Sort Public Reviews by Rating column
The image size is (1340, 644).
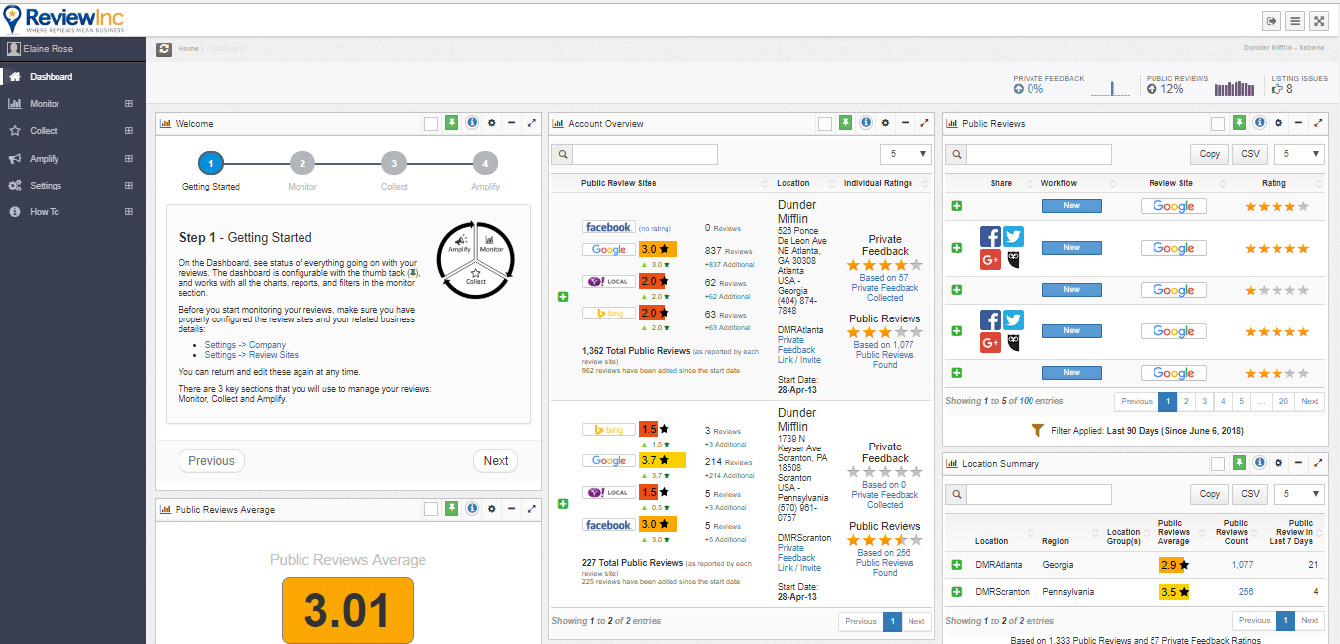[1274, 183]
